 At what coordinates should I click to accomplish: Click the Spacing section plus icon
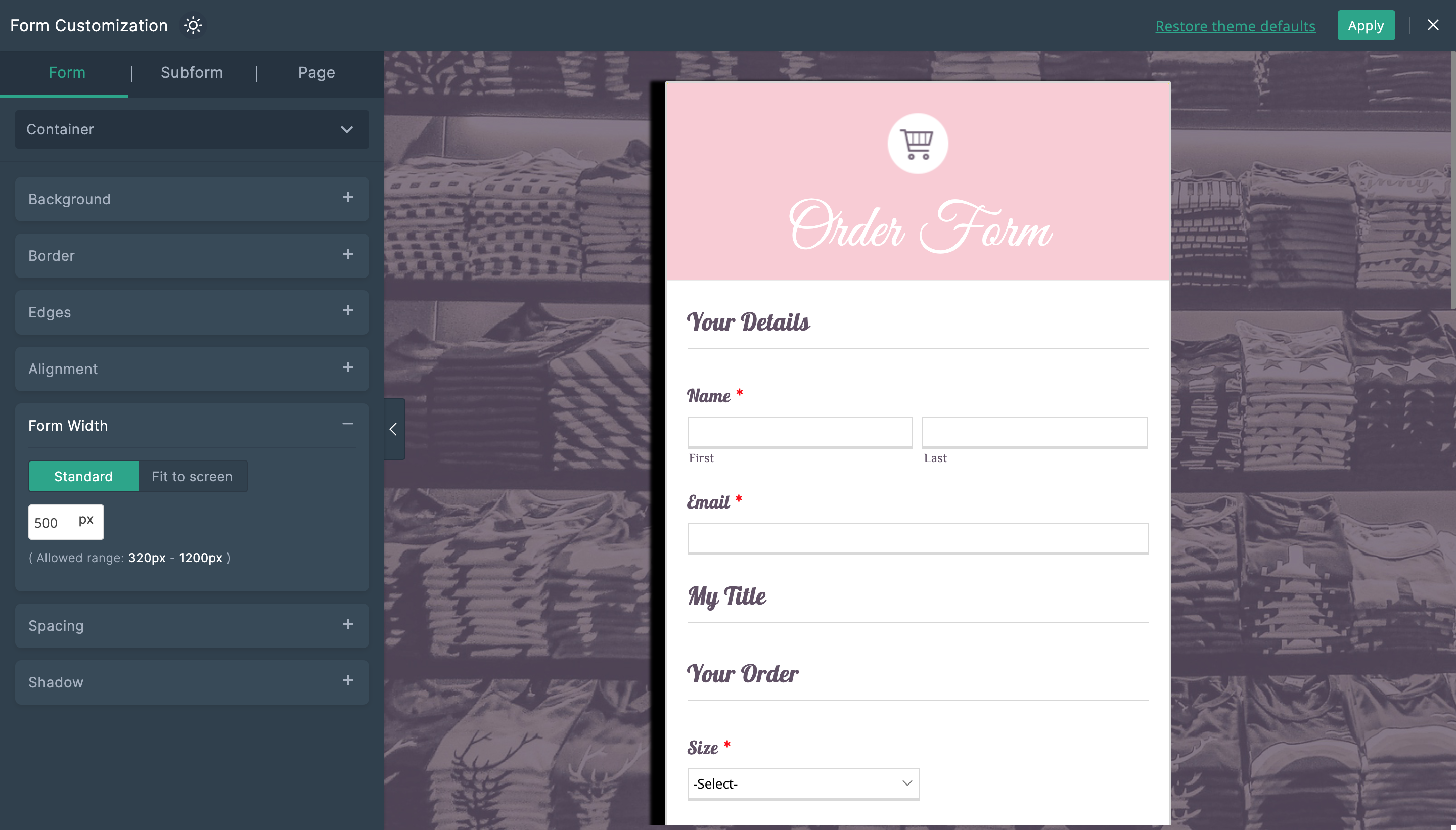[x=348, y=624]
